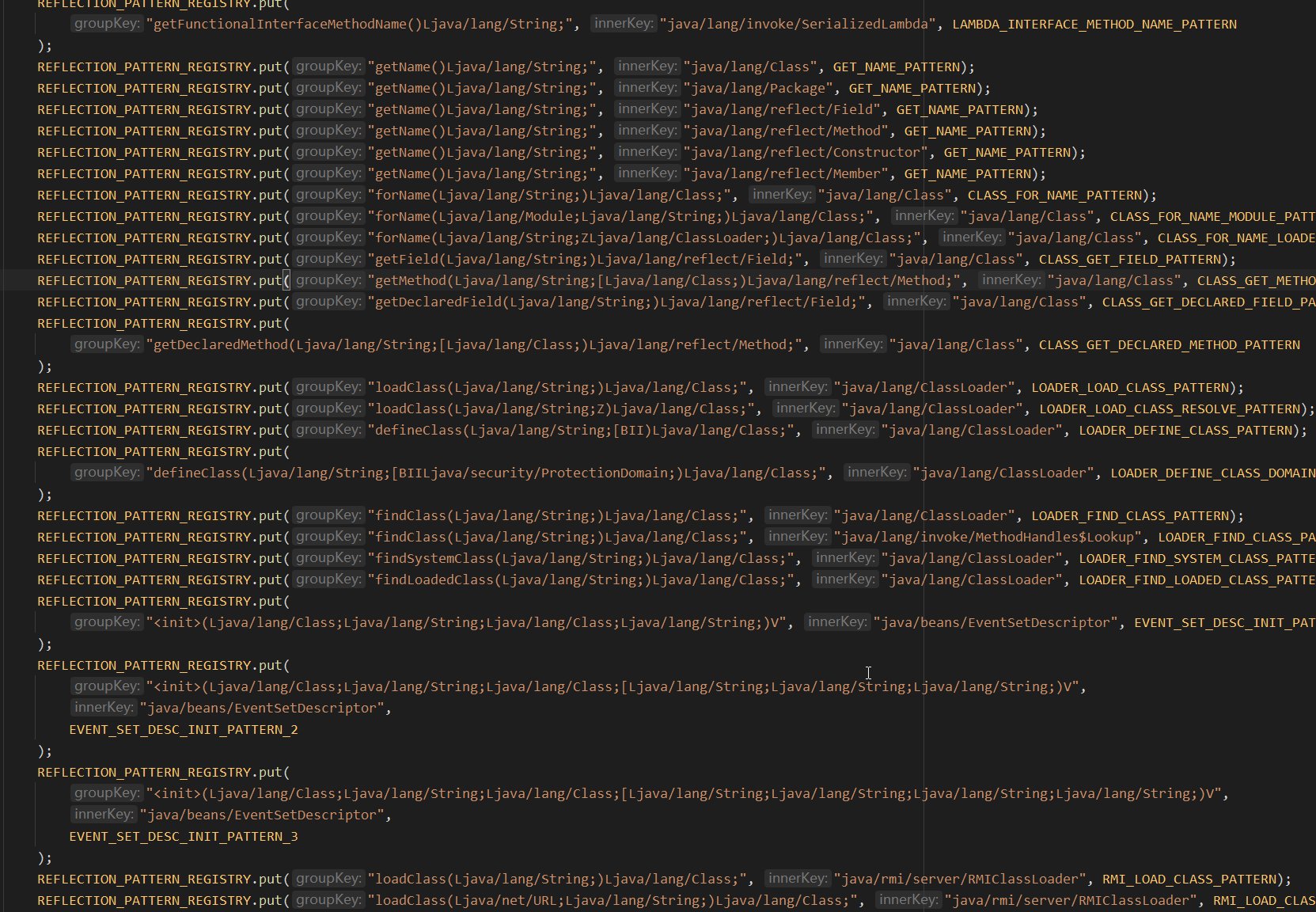Screen dimensions: 1316x912
Task: Click the "java/lang/reflect/Method" innerKey string
Action: click(x=786, y=131)
